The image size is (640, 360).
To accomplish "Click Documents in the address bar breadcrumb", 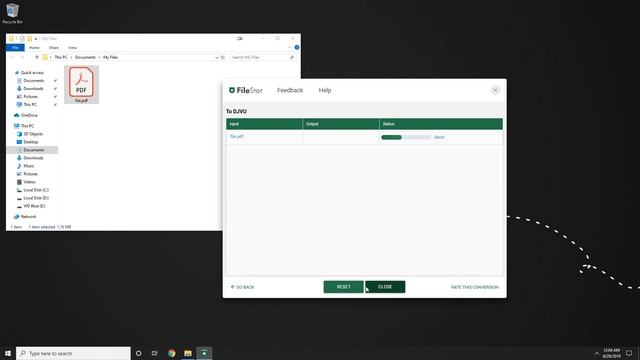I will tap(85, 57).
